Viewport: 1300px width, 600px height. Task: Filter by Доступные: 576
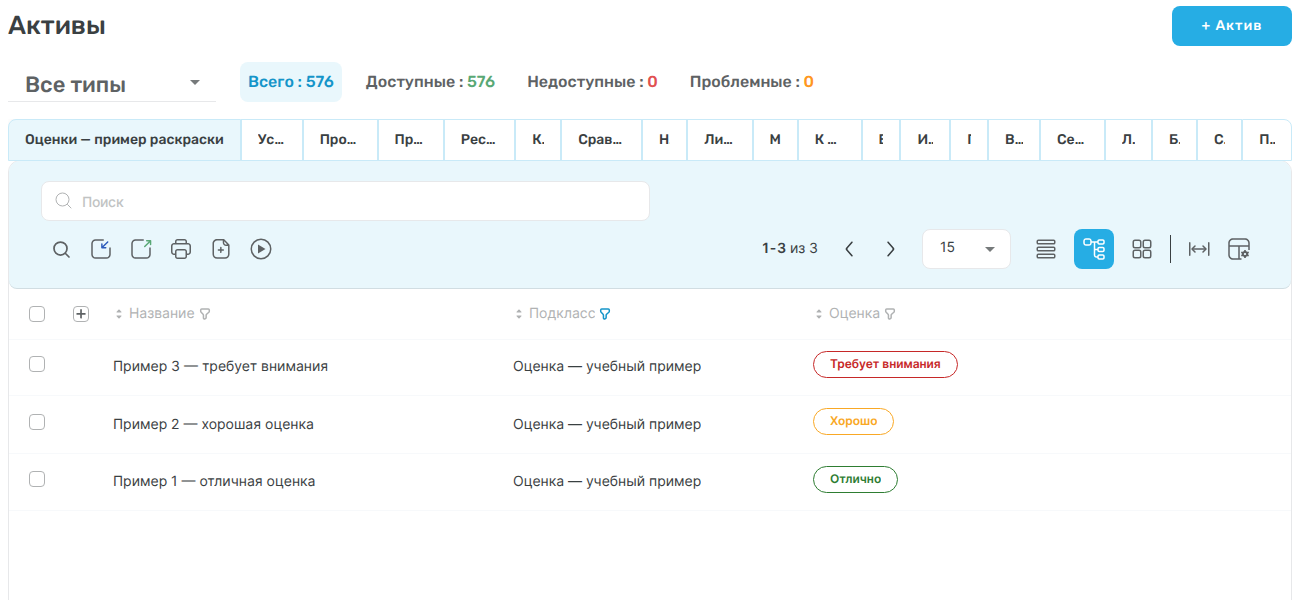pyautogui.click(x=430, y=82)
